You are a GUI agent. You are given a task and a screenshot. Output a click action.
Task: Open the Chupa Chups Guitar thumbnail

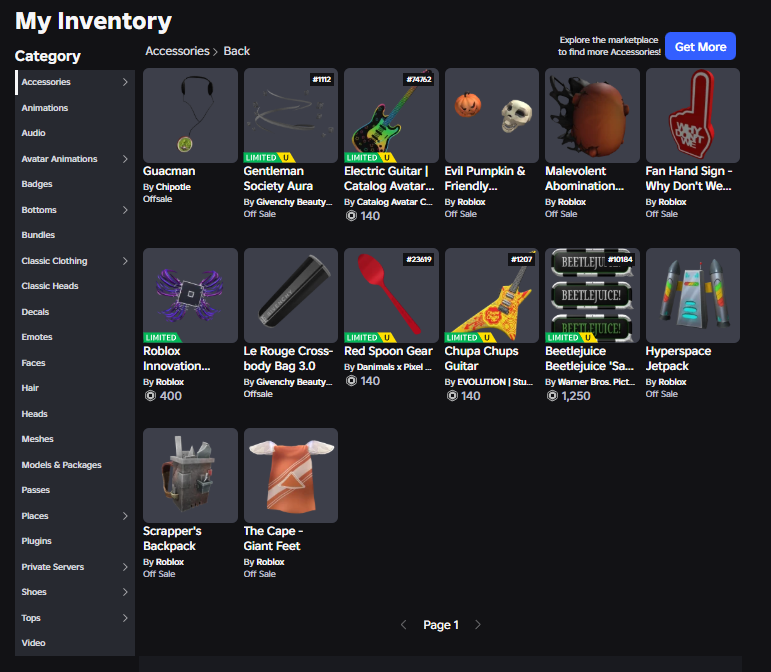pyautogui.click(x=492, y=295)
